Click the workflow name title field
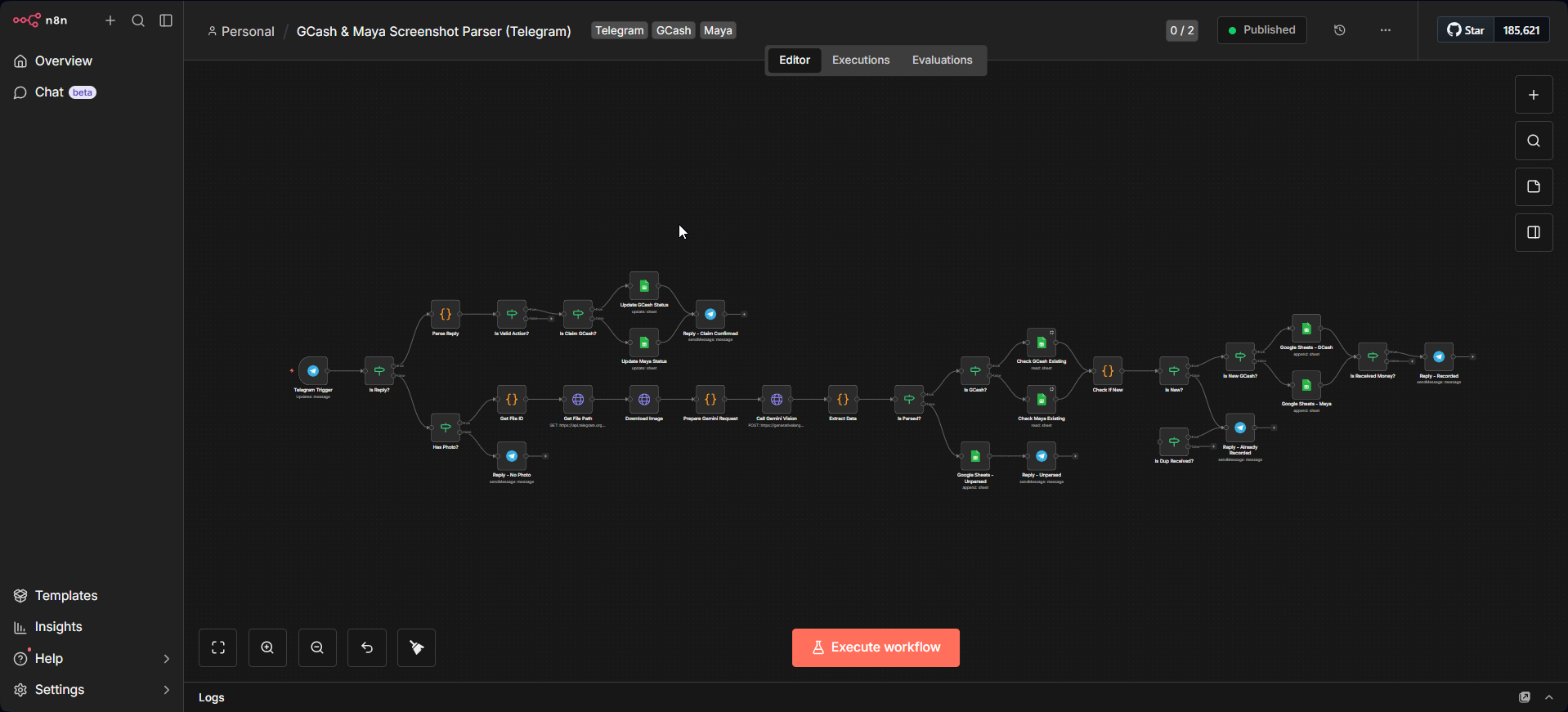The height and width of the screenshot is (712, 1568). click(x=433, y=31)
